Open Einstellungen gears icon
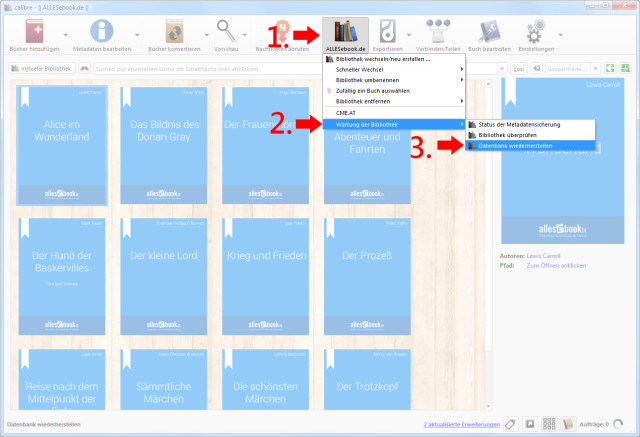Image resolution: width=640 pixels, height=437 pixels. click(536, 31)
